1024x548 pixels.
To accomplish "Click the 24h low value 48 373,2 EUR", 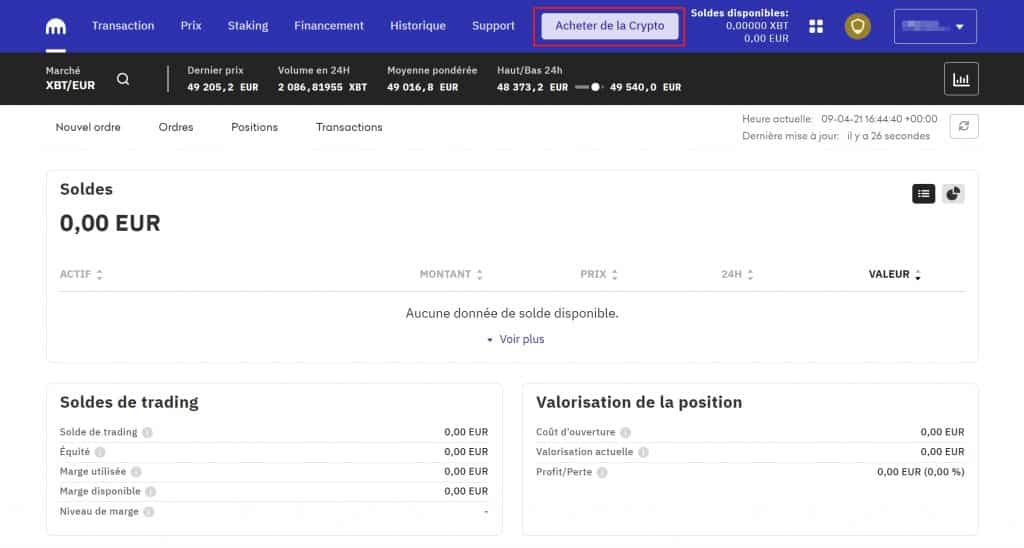I will 532,87.
